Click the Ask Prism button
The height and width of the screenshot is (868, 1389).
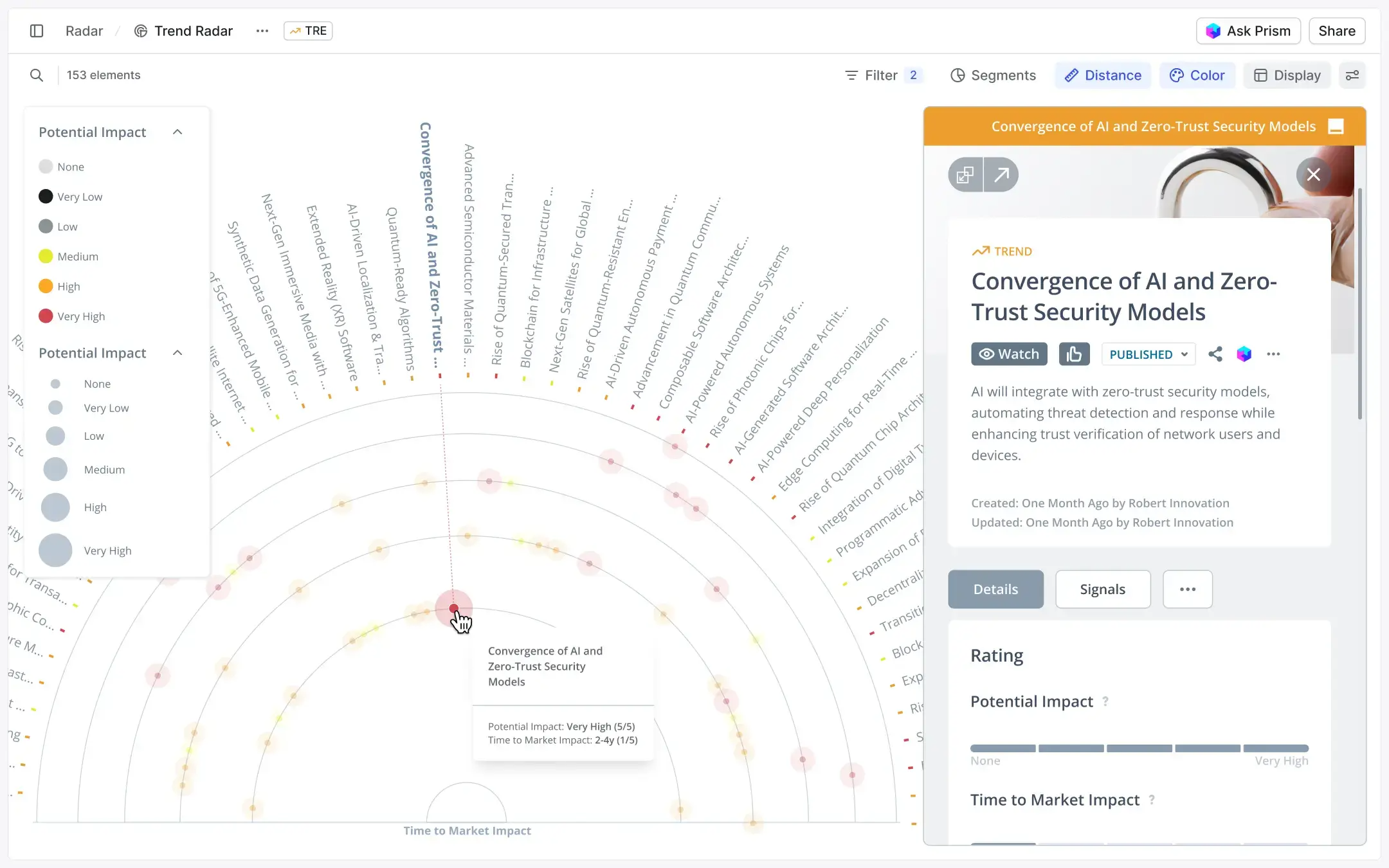click(x=1248, y=31)
